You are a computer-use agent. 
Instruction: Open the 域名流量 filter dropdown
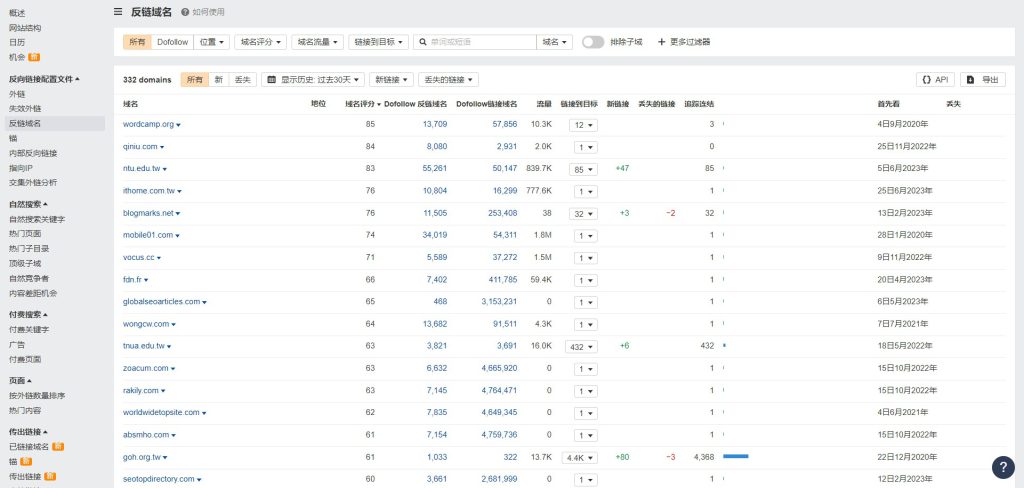pos(317,42)
